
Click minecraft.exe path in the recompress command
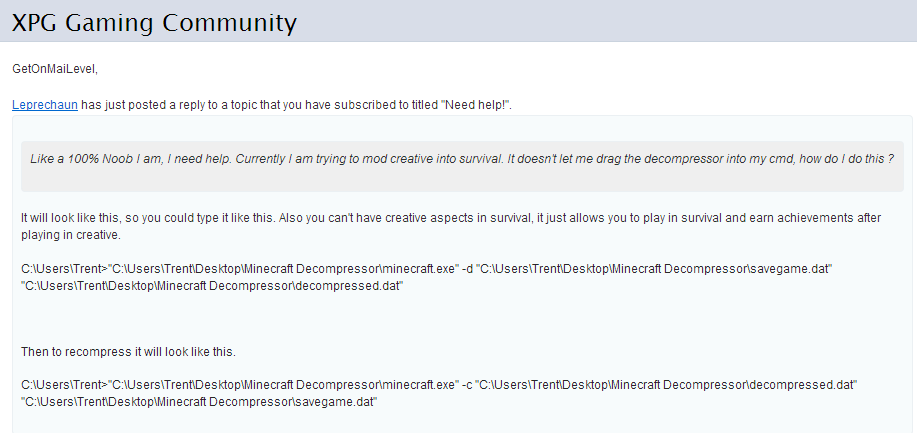coord(282,385)
